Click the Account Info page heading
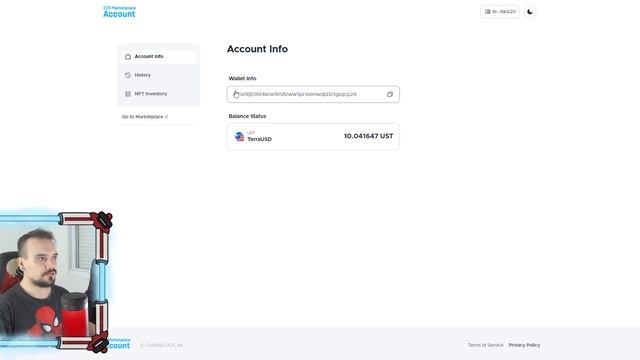This screenshot has width=640, height=360. [x=257, y=49]
